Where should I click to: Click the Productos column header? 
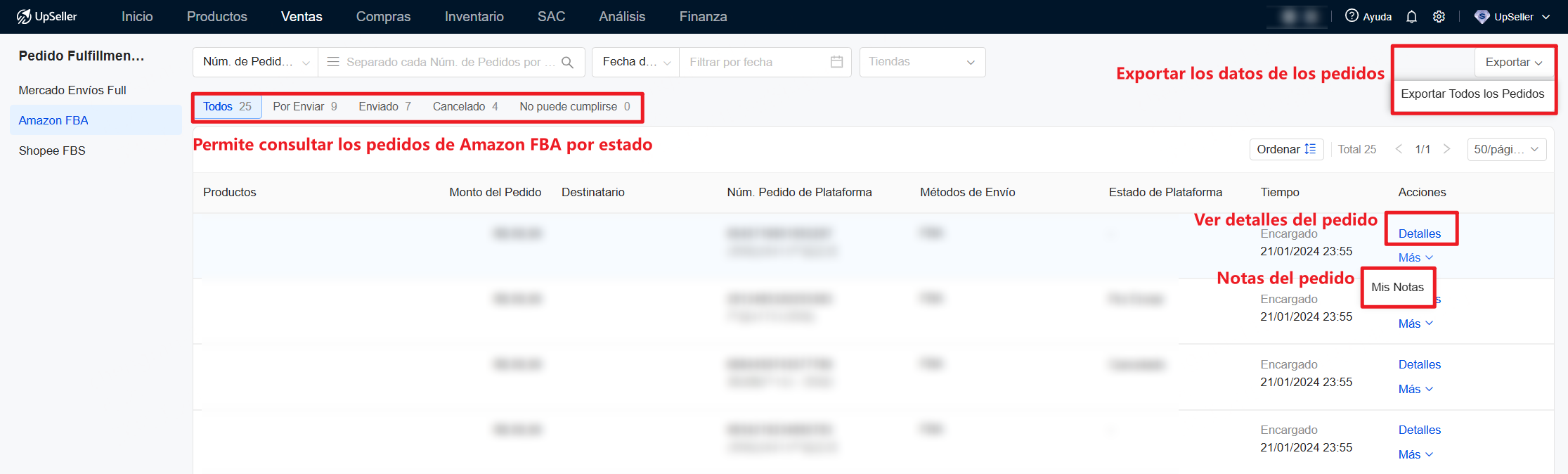229,192
